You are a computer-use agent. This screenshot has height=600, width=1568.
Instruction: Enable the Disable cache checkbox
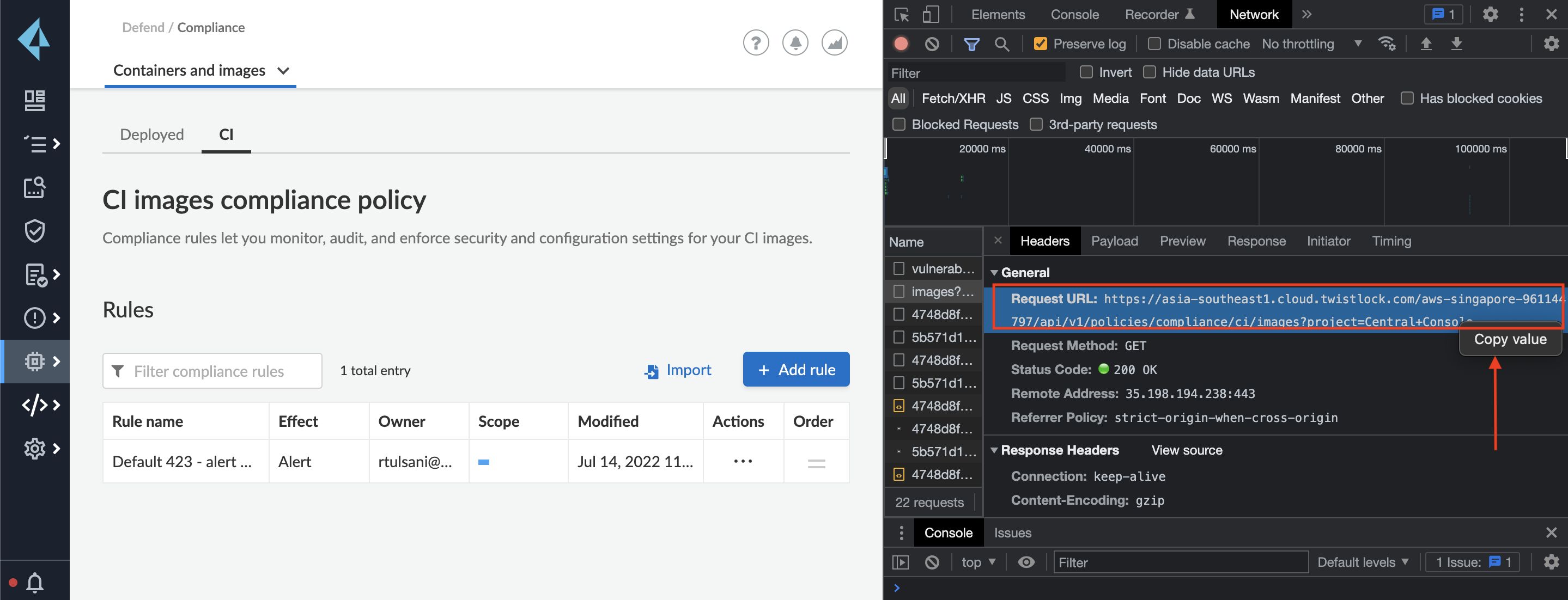pos(1154,44)
